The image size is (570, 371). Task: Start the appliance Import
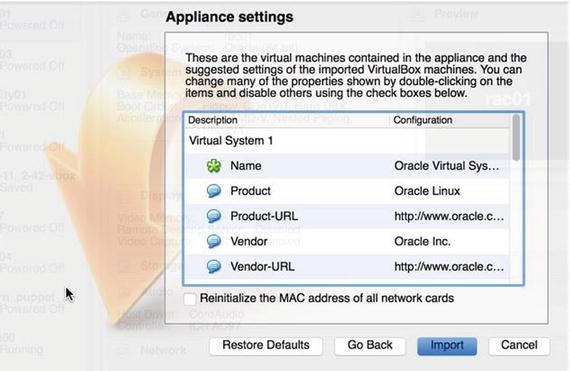pyautogui.click(x=447, y=346)
